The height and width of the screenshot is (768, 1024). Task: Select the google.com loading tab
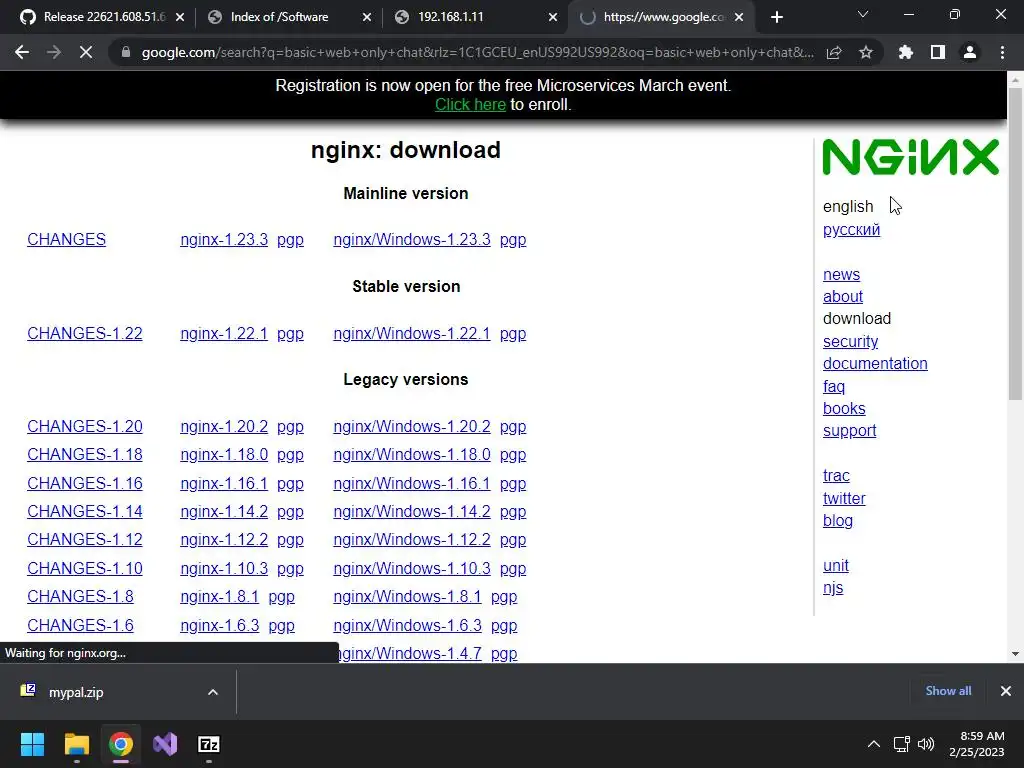coord(660,17)
